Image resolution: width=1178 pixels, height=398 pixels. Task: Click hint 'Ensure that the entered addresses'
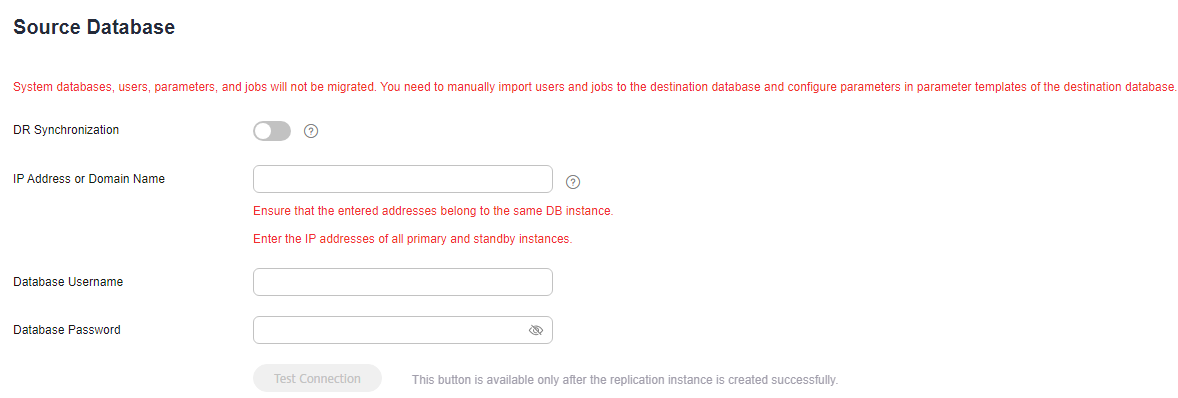tap(433, 211)
